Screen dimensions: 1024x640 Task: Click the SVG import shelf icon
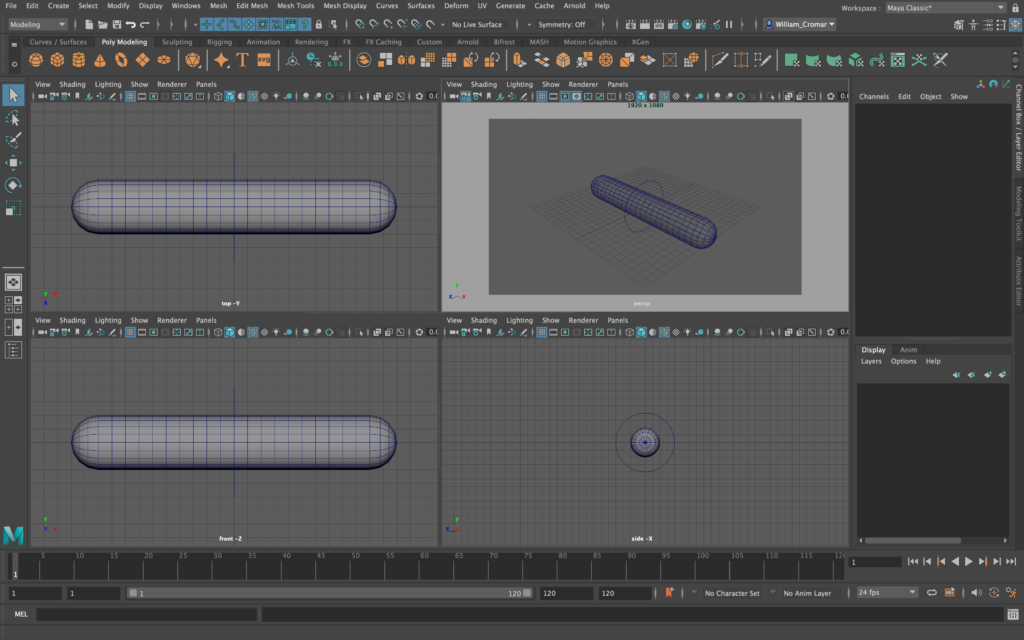click(264, 61)
